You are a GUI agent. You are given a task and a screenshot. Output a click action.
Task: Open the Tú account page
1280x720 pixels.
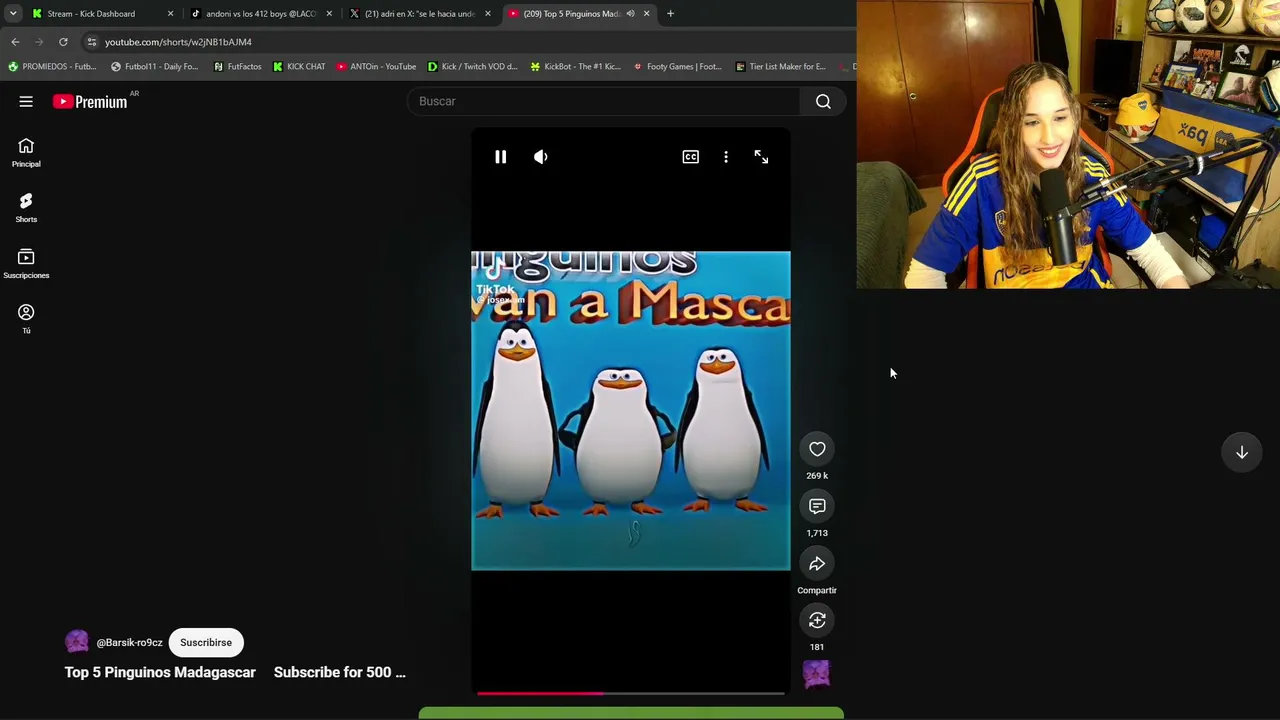26,320
